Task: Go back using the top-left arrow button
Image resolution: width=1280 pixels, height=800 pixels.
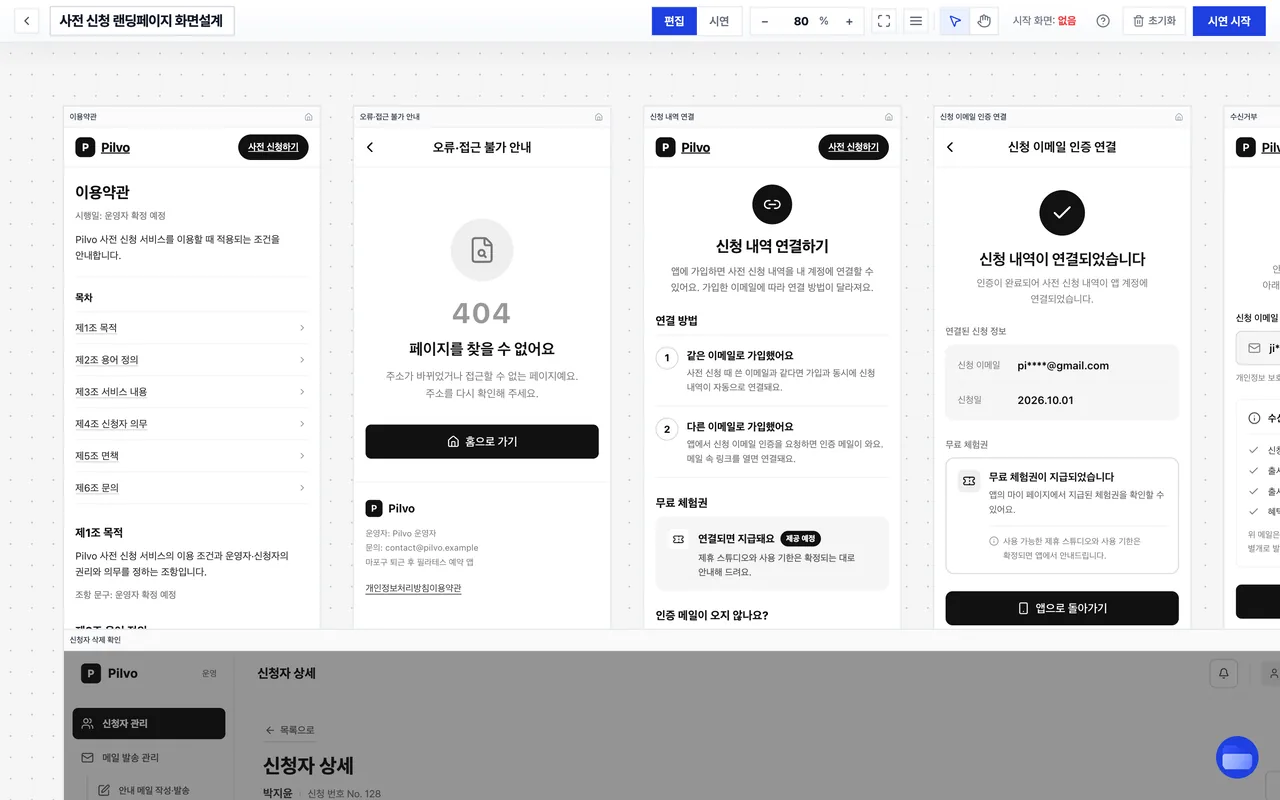Action: (x=27, y=21)
